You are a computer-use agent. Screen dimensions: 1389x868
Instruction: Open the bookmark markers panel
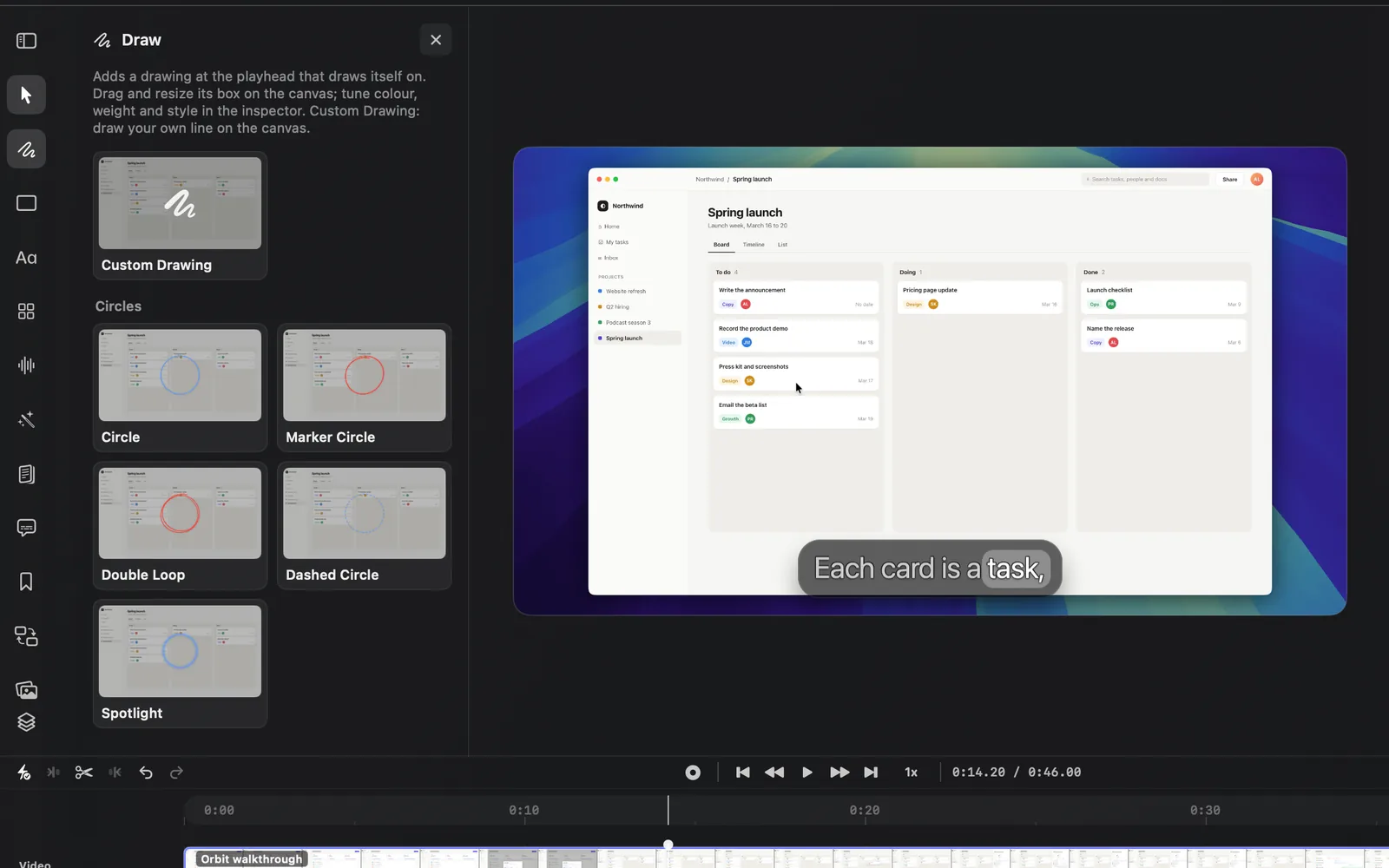tap(26, 582)
